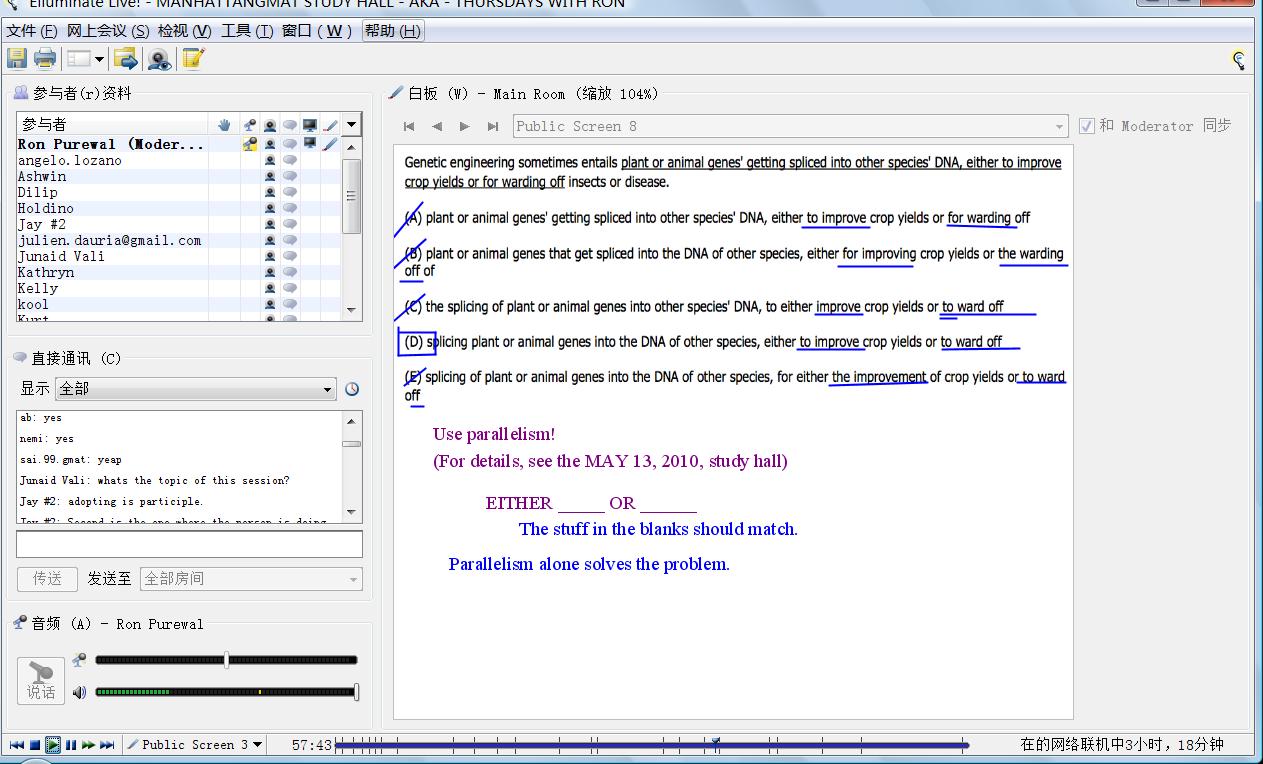Screen dimensions: 1263x764
Task: Open the 帮助 (H) menu
Action: [x=393, y=31]
